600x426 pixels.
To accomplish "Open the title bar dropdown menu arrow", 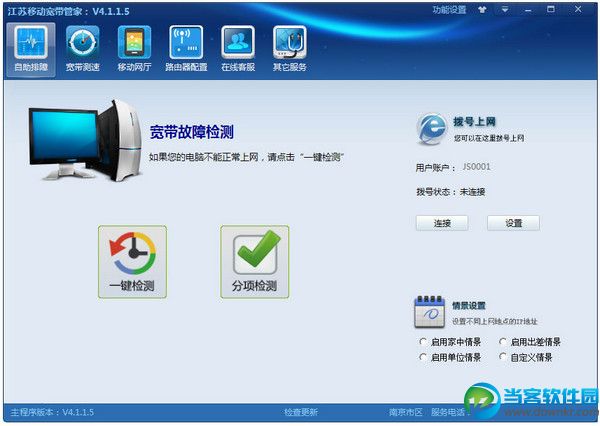I will click(x=505, y=10).
